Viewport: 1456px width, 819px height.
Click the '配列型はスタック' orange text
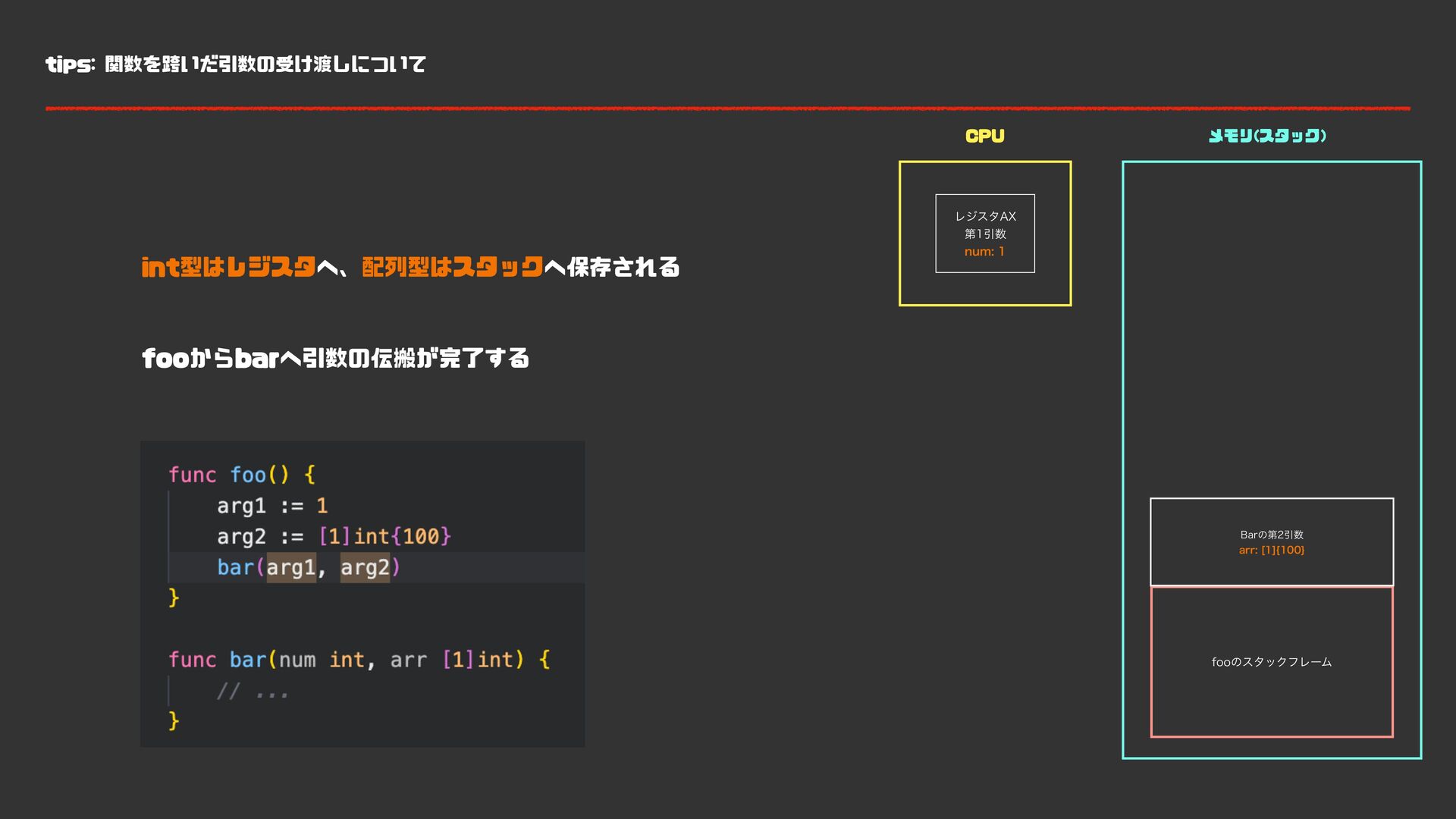click(x=452, y=267)
